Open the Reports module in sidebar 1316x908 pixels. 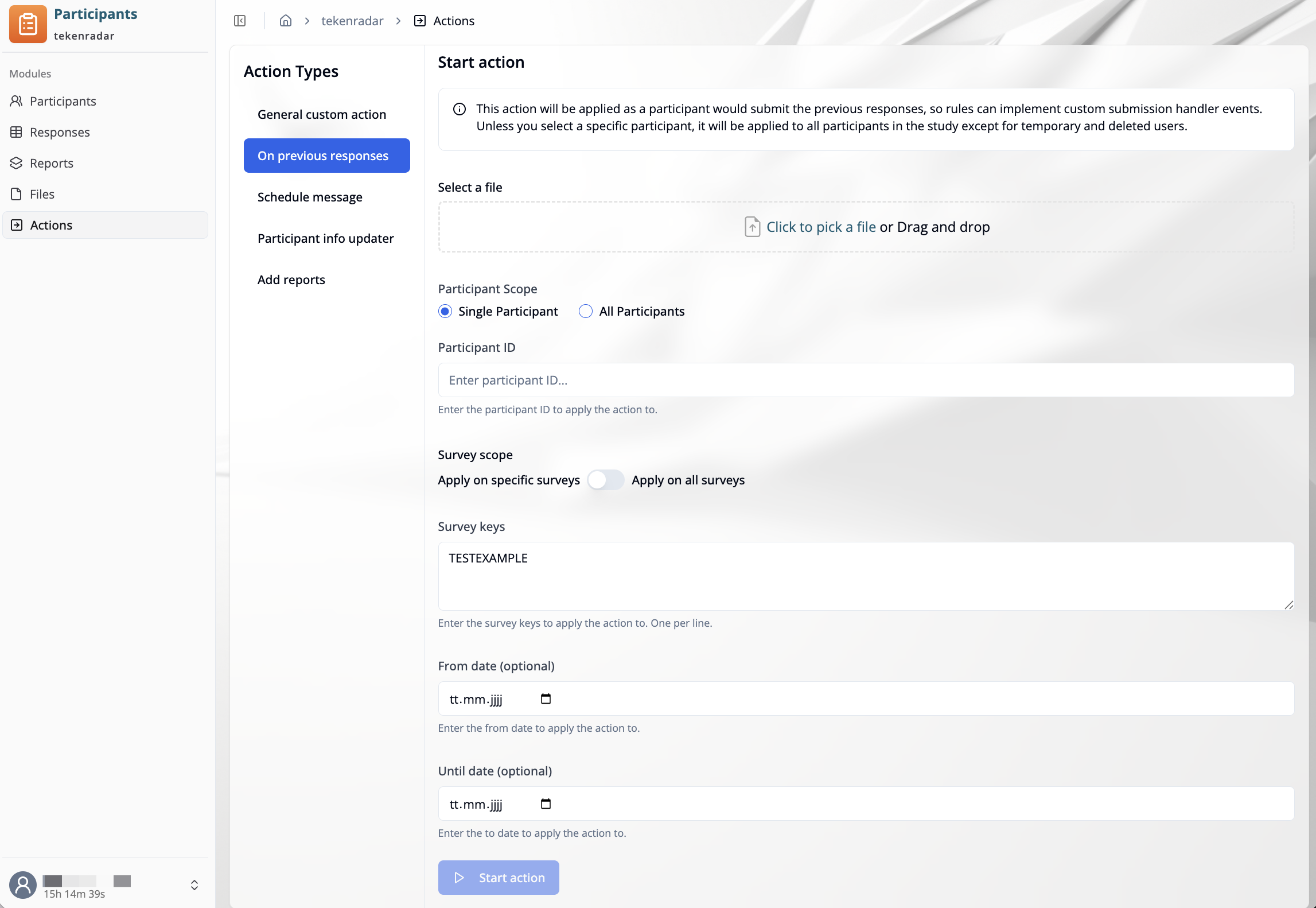(x=52, y=163)
